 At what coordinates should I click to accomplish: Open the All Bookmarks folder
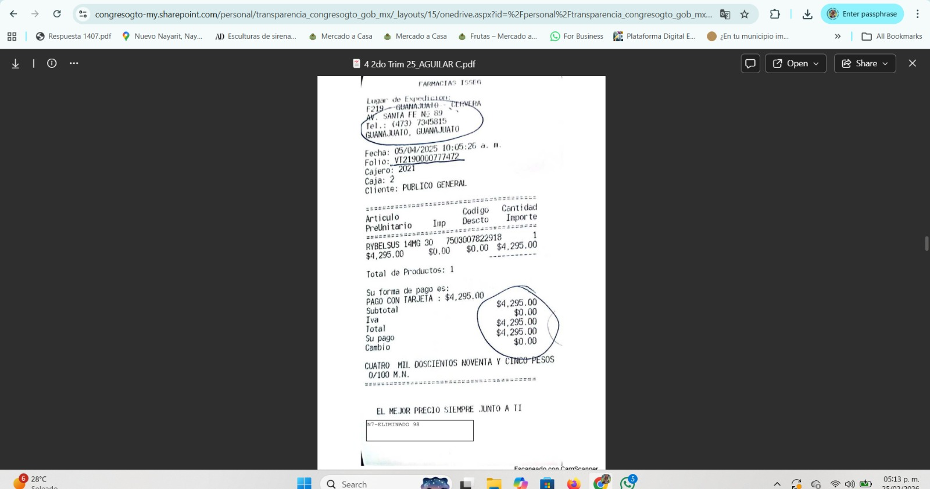coord(892,36)
